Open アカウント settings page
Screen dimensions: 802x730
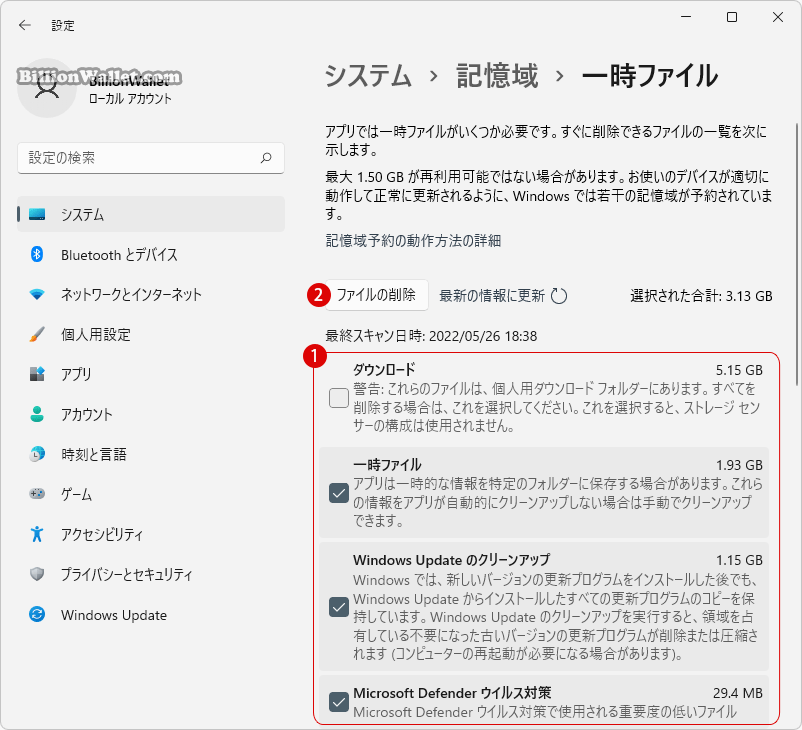(x=151, y=414)
